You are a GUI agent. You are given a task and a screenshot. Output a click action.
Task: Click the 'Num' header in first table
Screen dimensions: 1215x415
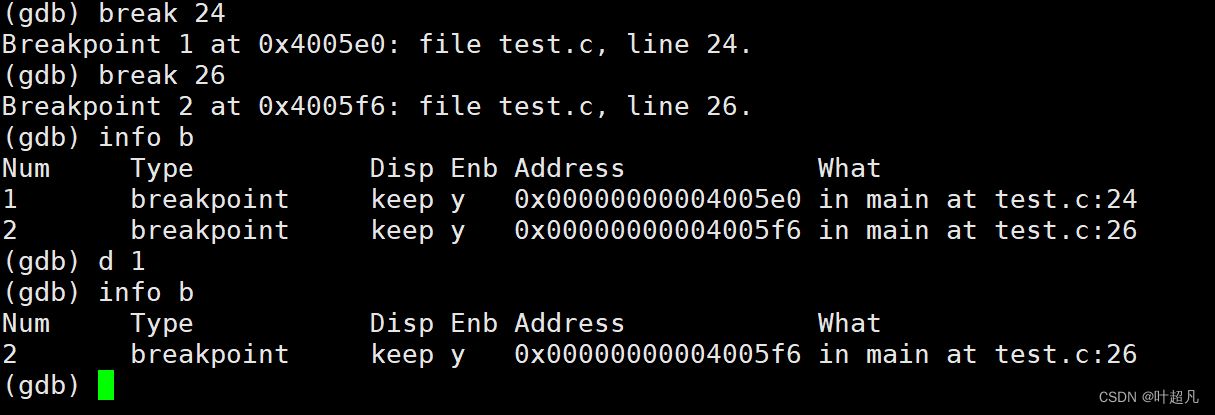(x=25, y=168)
